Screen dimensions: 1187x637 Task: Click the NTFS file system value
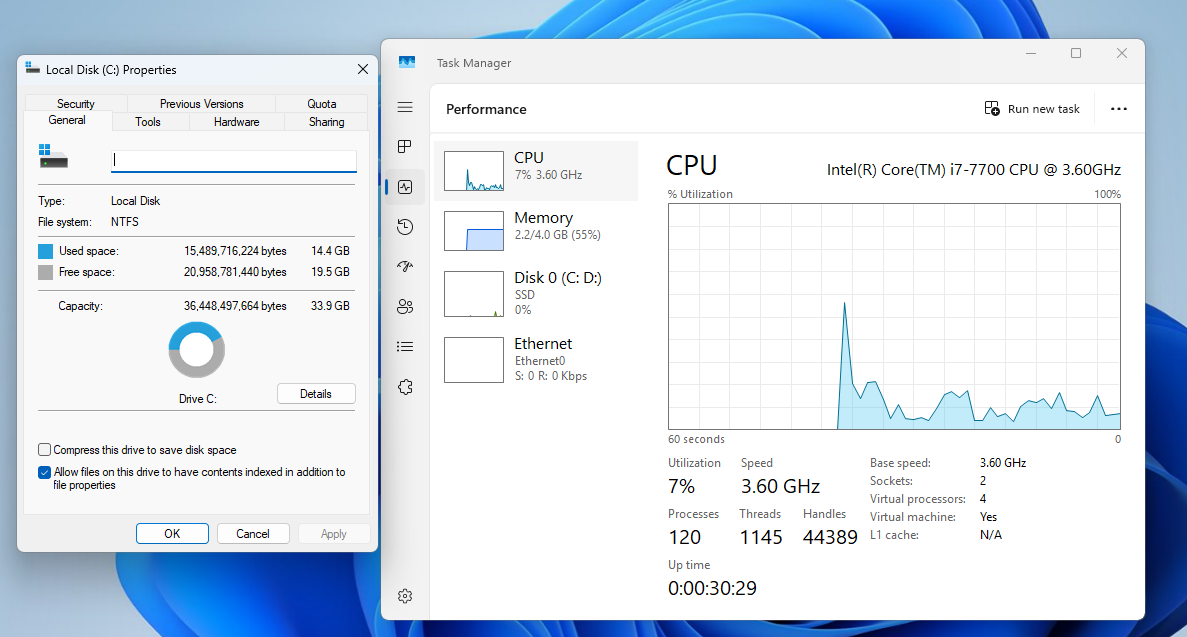click(125, 222)
